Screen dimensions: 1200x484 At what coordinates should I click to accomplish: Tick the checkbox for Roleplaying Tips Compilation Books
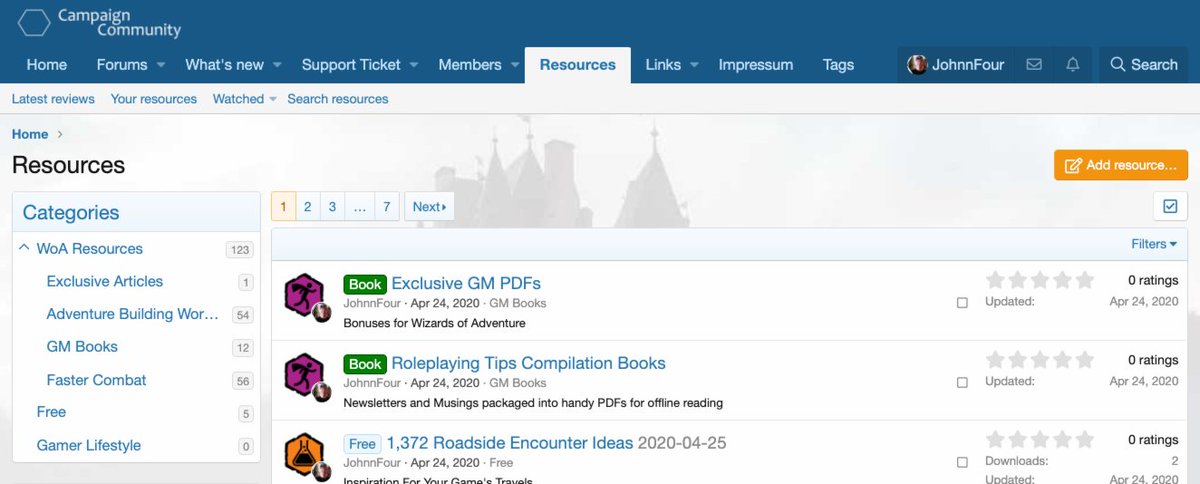962,382
